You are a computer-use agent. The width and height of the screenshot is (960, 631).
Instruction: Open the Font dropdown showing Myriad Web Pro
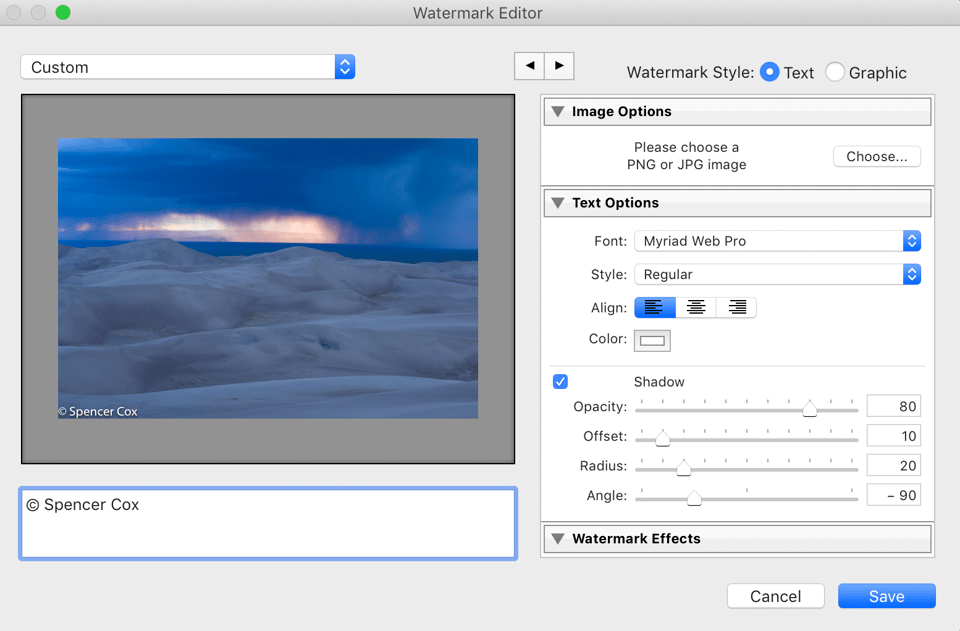778,241
